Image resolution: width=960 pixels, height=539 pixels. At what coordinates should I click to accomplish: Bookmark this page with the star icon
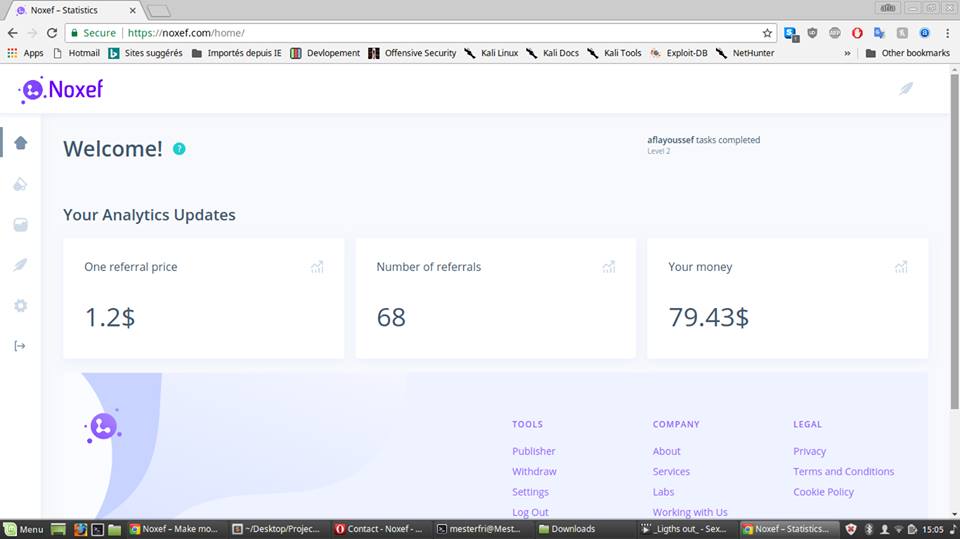[x=767, y=33]
